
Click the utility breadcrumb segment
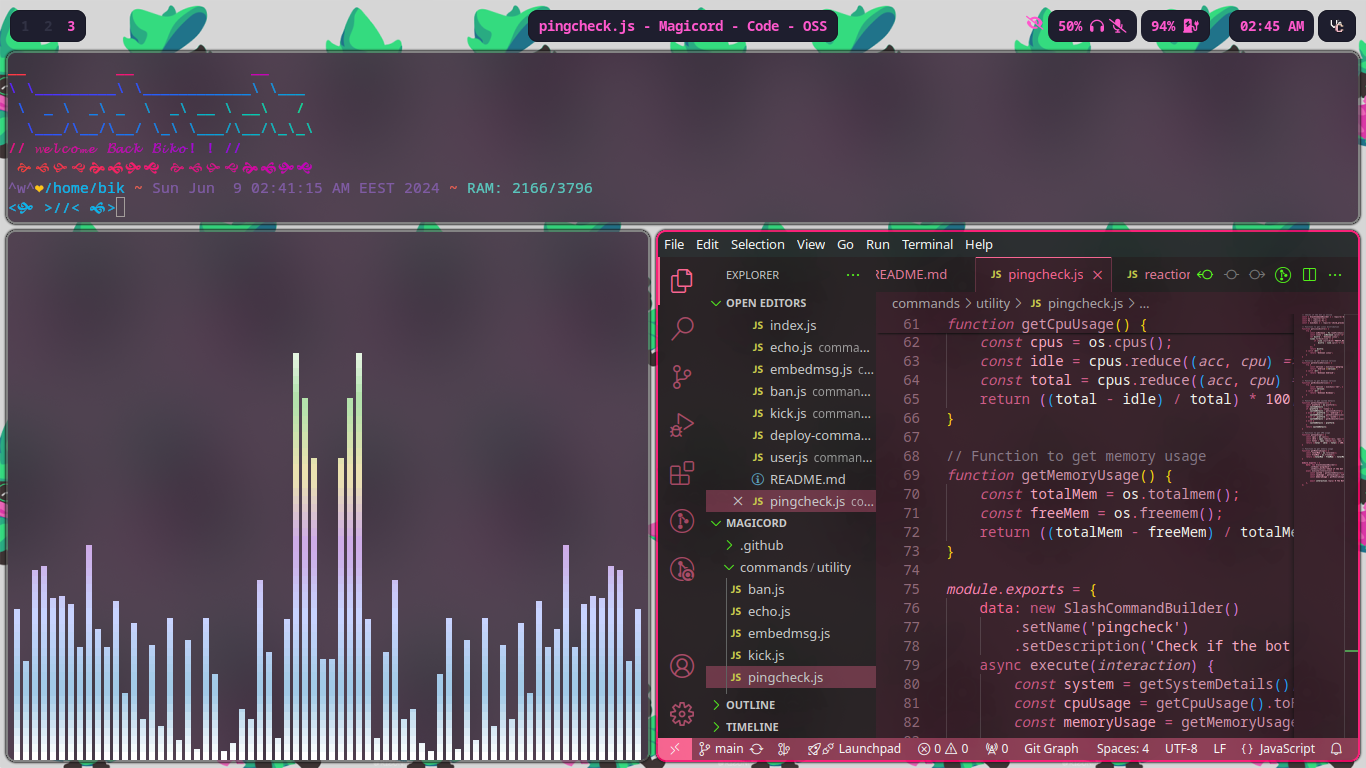(x=993, y=303)
